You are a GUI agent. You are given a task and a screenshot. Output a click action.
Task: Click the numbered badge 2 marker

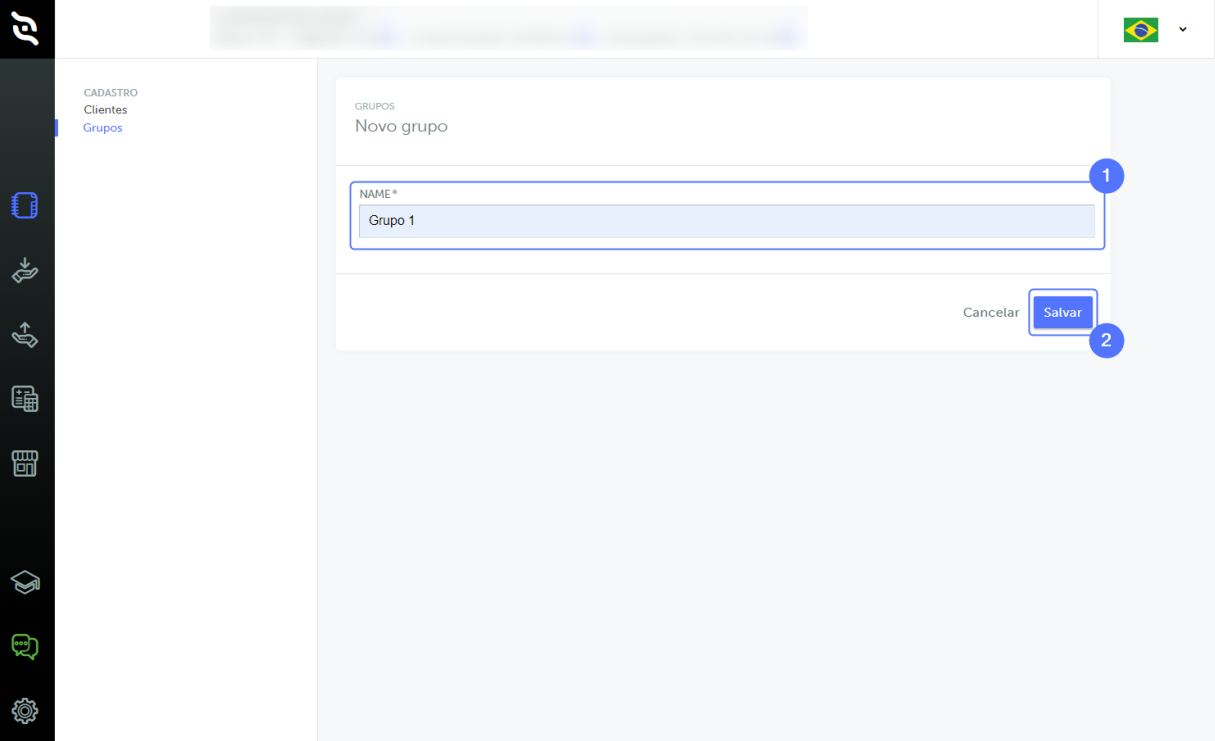point(1106,341)
